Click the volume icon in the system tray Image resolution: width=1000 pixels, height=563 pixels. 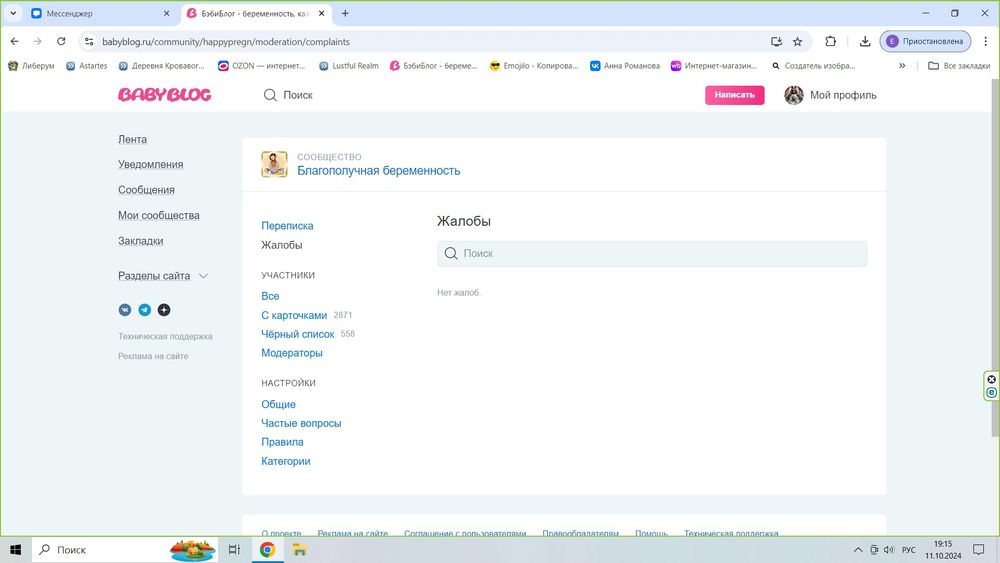[x=889, y=550]
